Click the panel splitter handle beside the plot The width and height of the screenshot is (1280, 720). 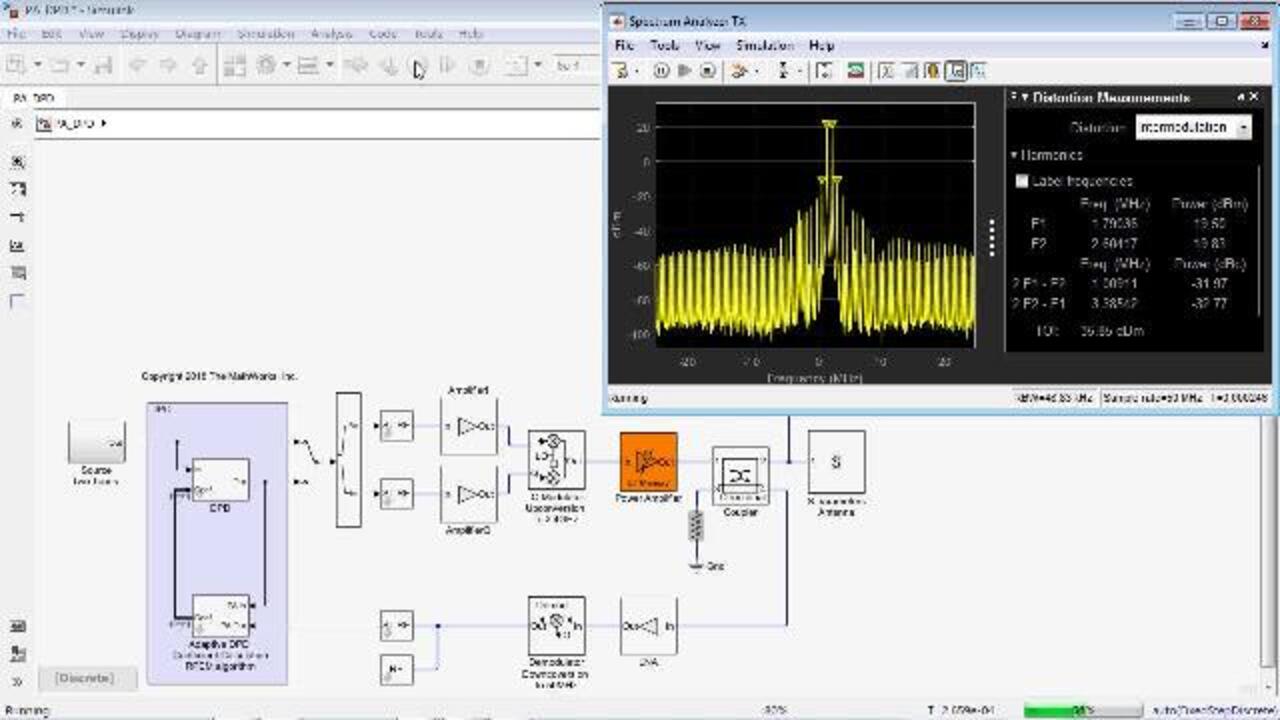pos(992,237)
